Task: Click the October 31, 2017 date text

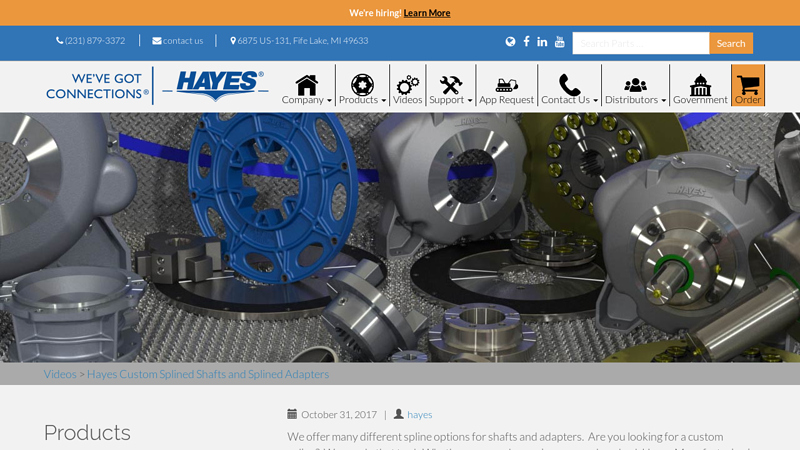Action: pos(339,414)
